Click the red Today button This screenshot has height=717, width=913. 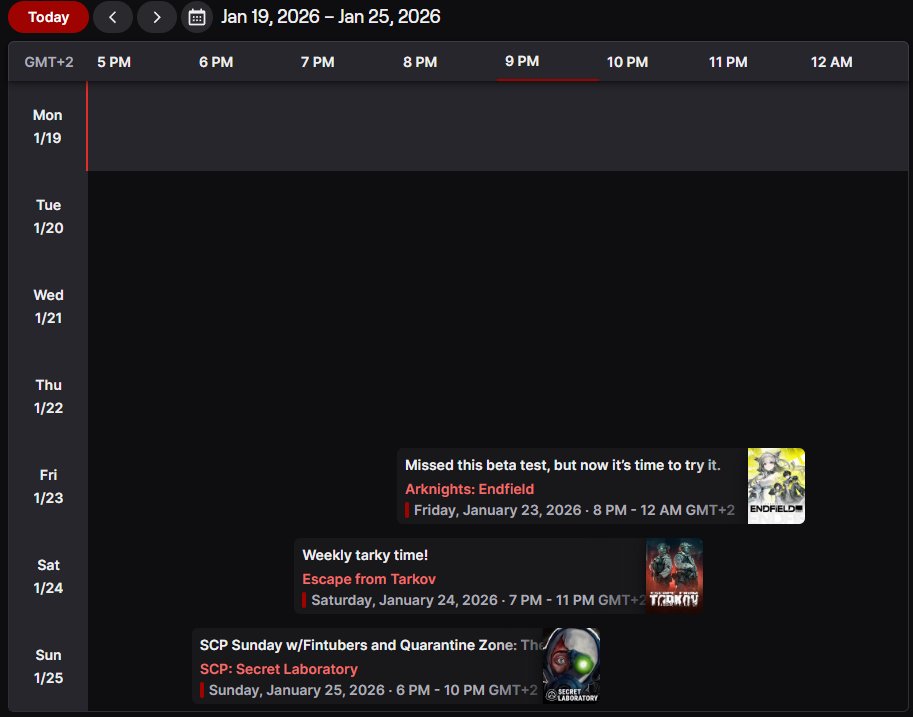(x=48, y=17)
